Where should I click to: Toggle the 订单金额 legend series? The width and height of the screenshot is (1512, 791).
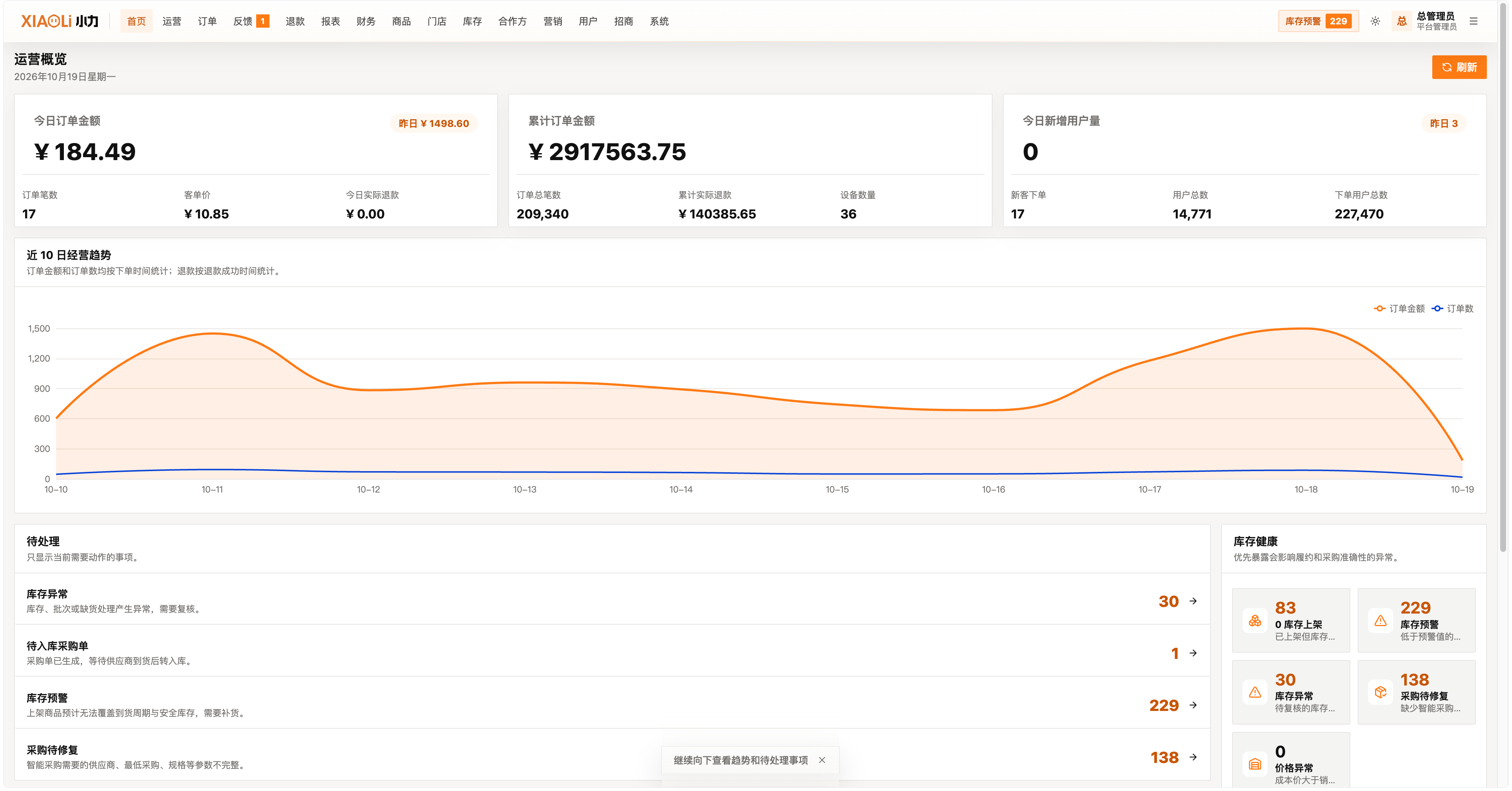pyautogui.click(x=1399, y=309)
